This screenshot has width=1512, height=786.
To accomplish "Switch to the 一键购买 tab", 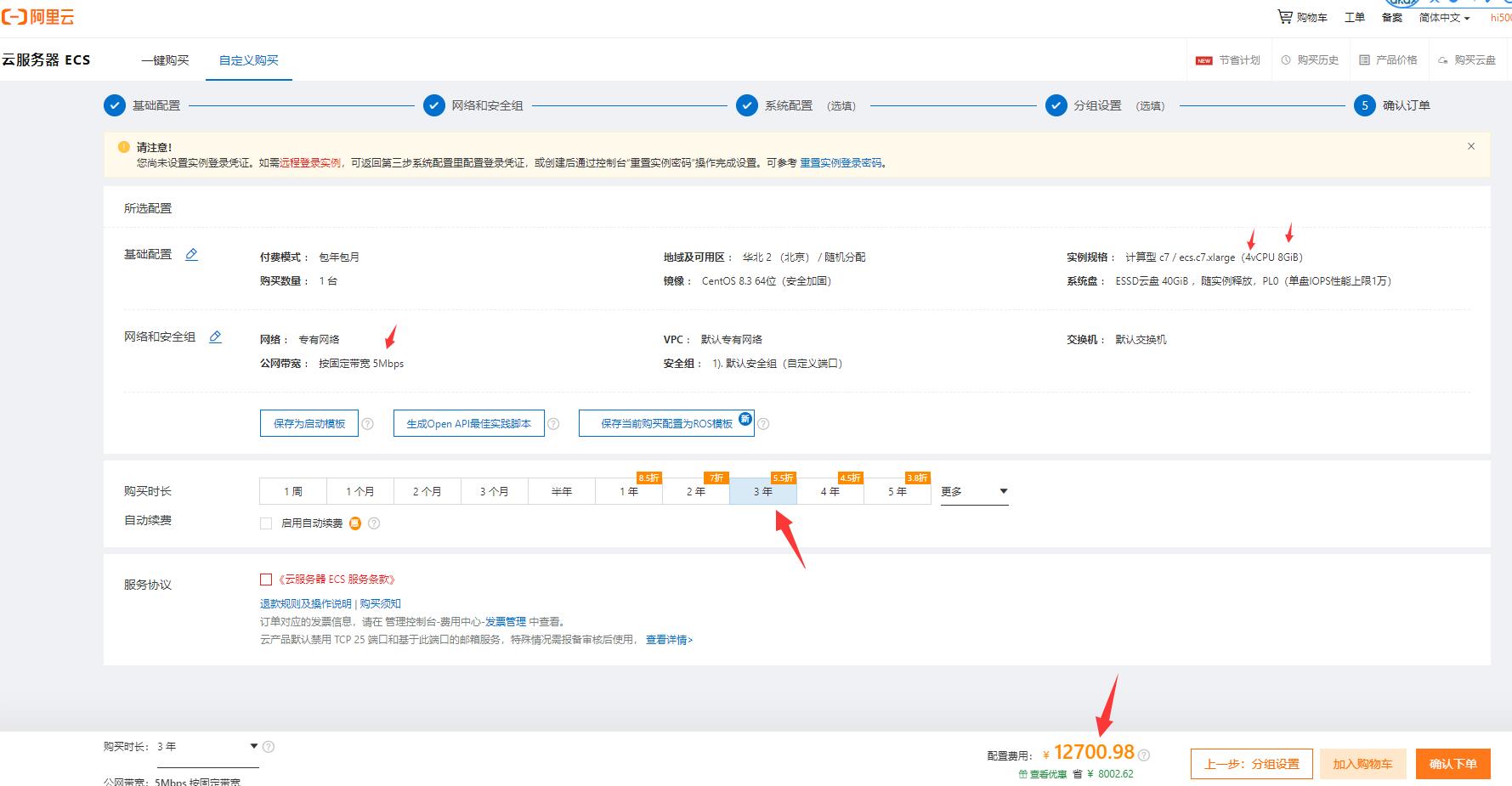I will (x=165, y=60).
